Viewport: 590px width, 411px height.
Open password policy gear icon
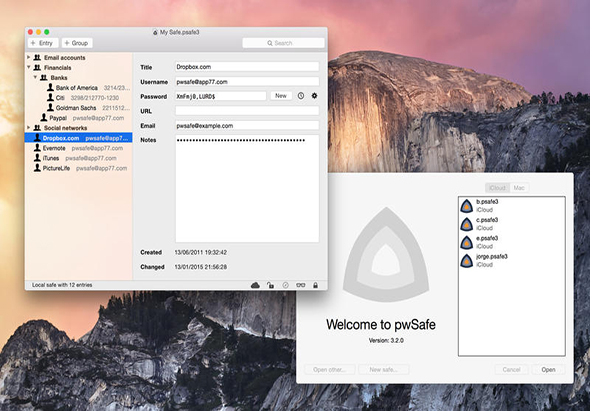pos(314,96)
